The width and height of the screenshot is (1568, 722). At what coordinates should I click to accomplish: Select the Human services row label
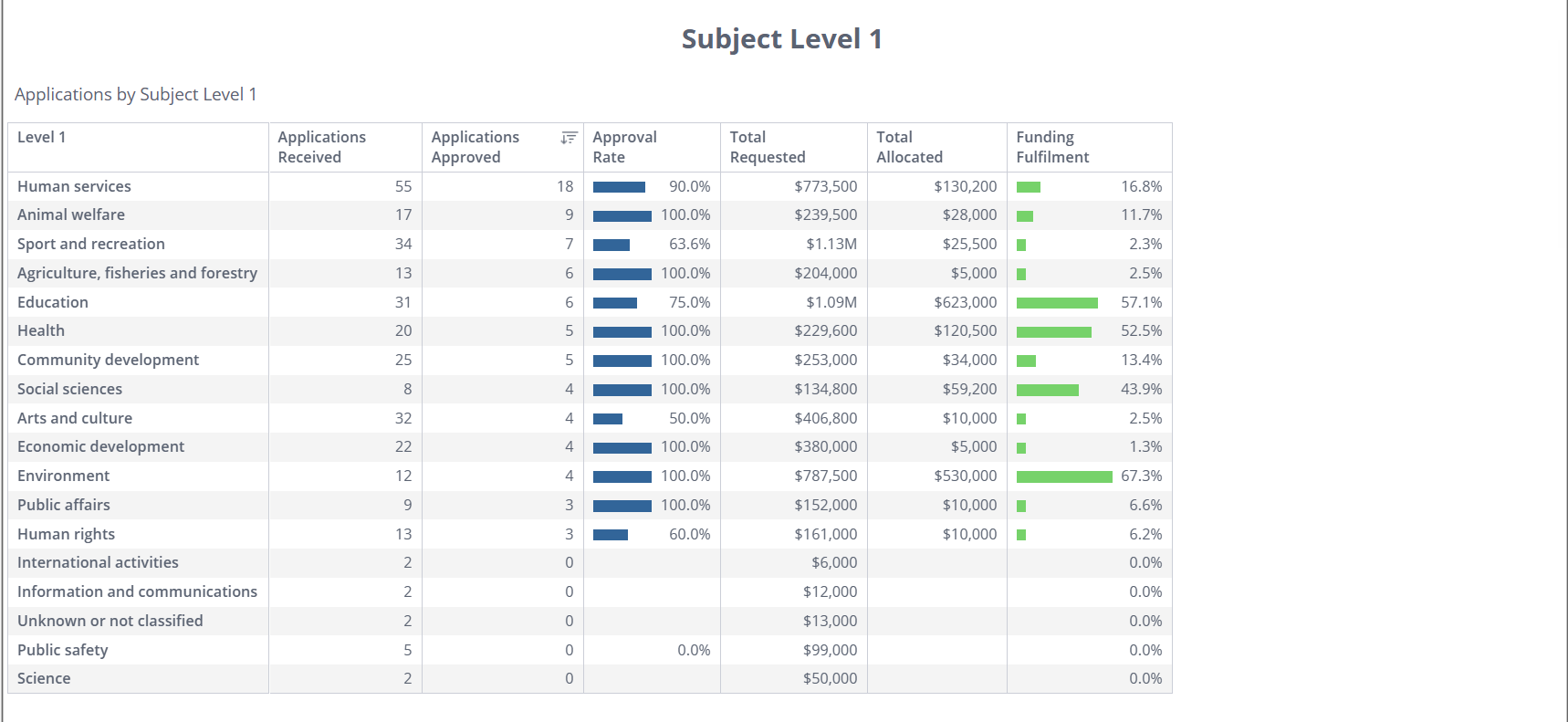[x=74, y=186]
